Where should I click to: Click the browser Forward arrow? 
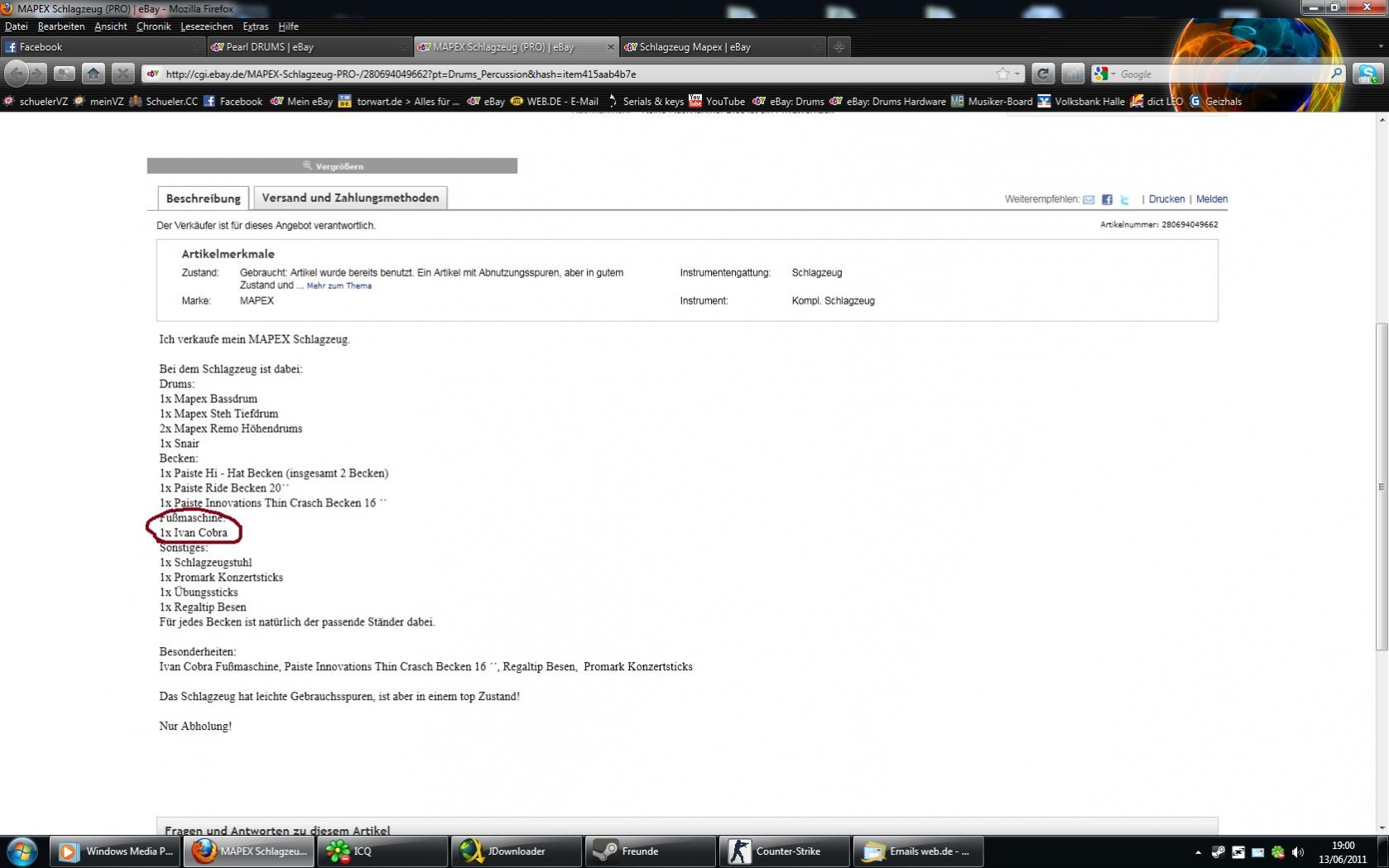[x=37, y=74]
